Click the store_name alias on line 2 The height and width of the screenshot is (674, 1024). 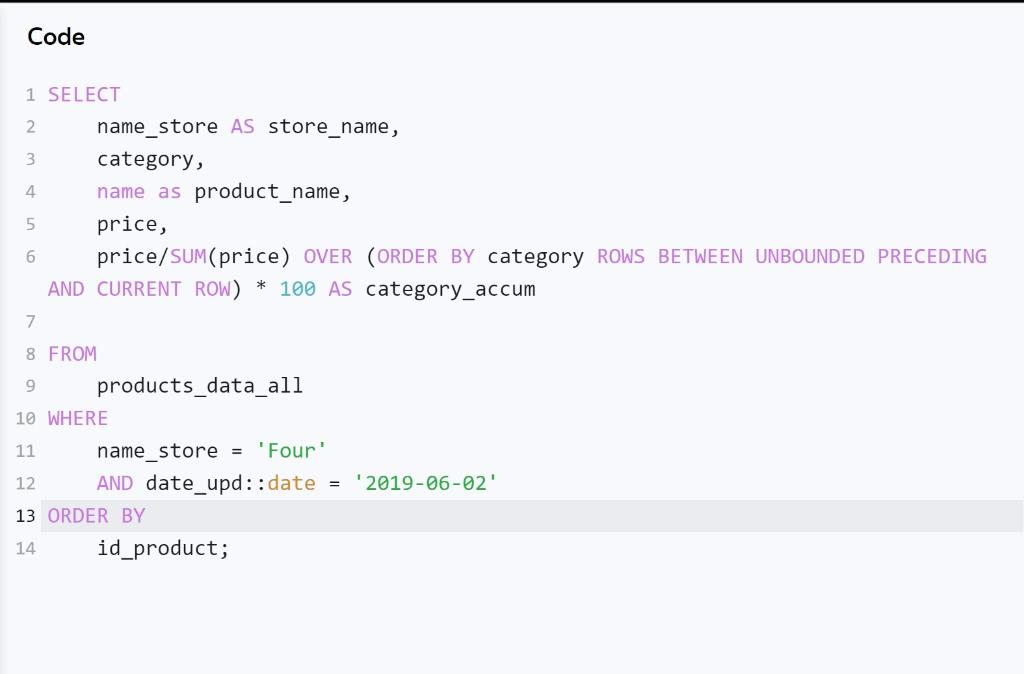(x=332, y=126)
